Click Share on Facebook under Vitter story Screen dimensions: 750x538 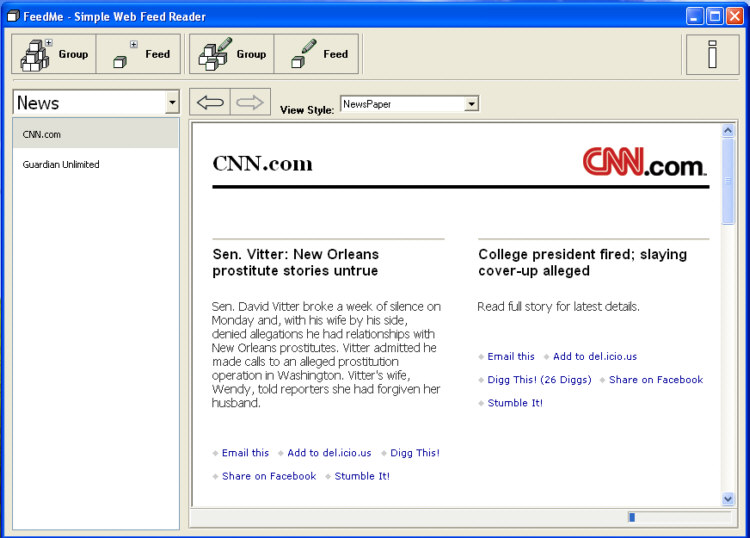tap(269, 476)
